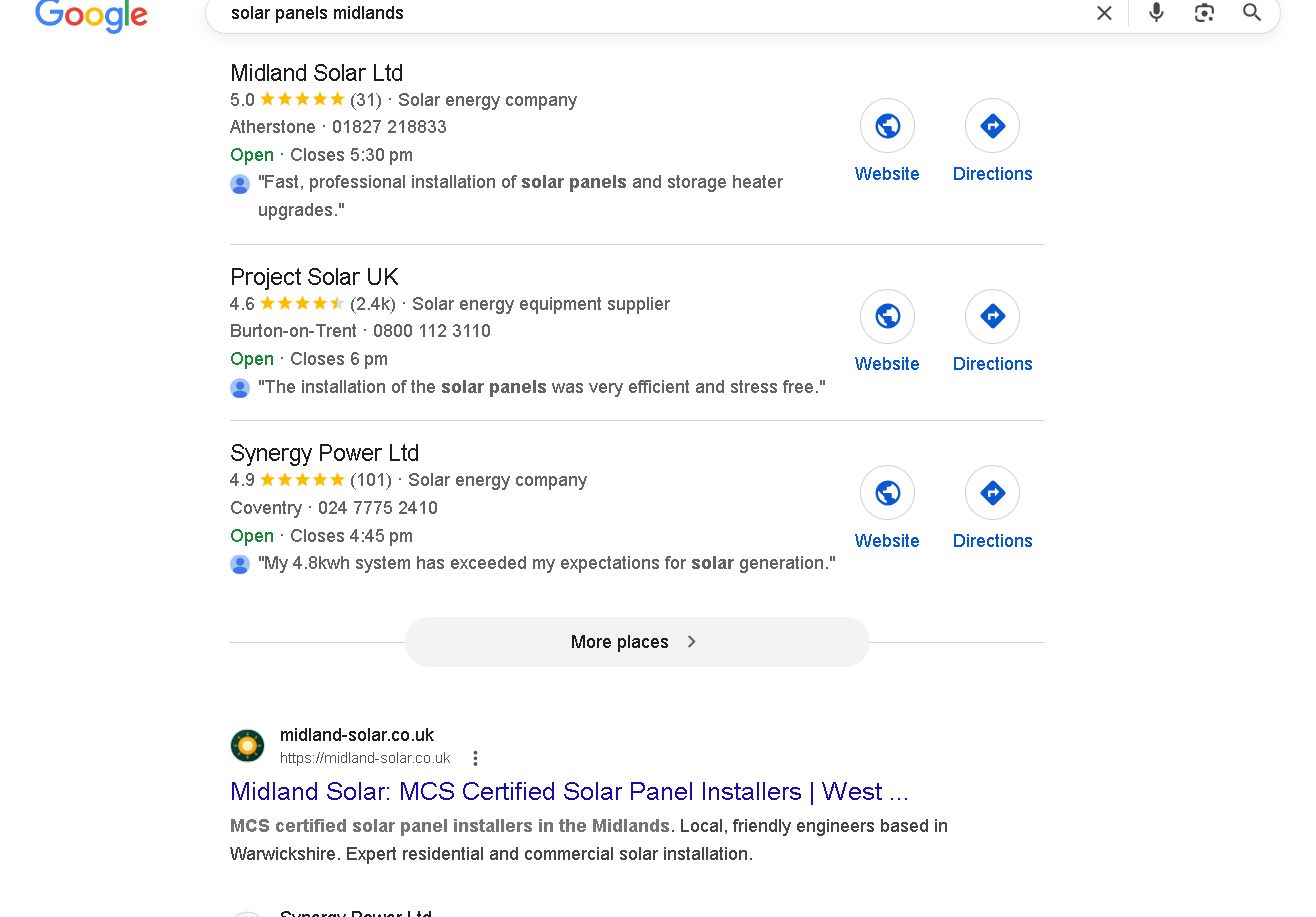This screenshot has width=1316, height=917.
Task: Get directions to Midland Solar Ltd
Action: point(992,126)
